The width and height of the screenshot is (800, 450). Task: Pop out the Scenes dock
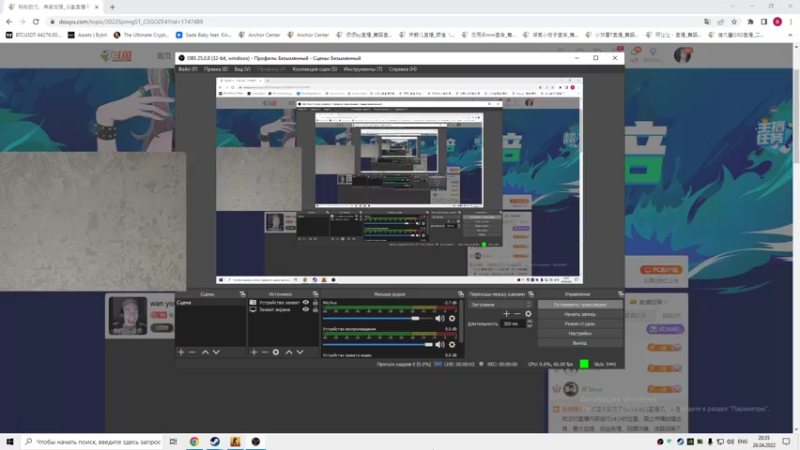coord(242,294)
